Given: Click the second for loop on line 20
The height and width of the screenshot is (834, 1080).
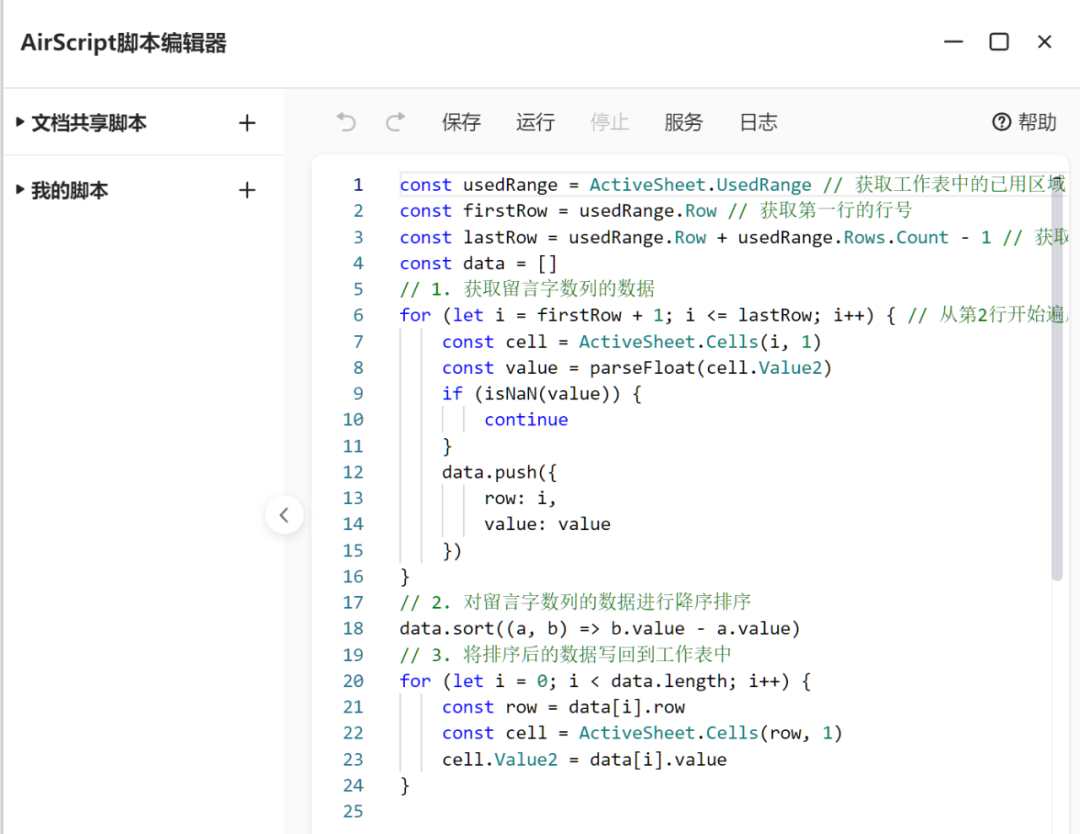Looking at the screenshot, I should [605, 682].
